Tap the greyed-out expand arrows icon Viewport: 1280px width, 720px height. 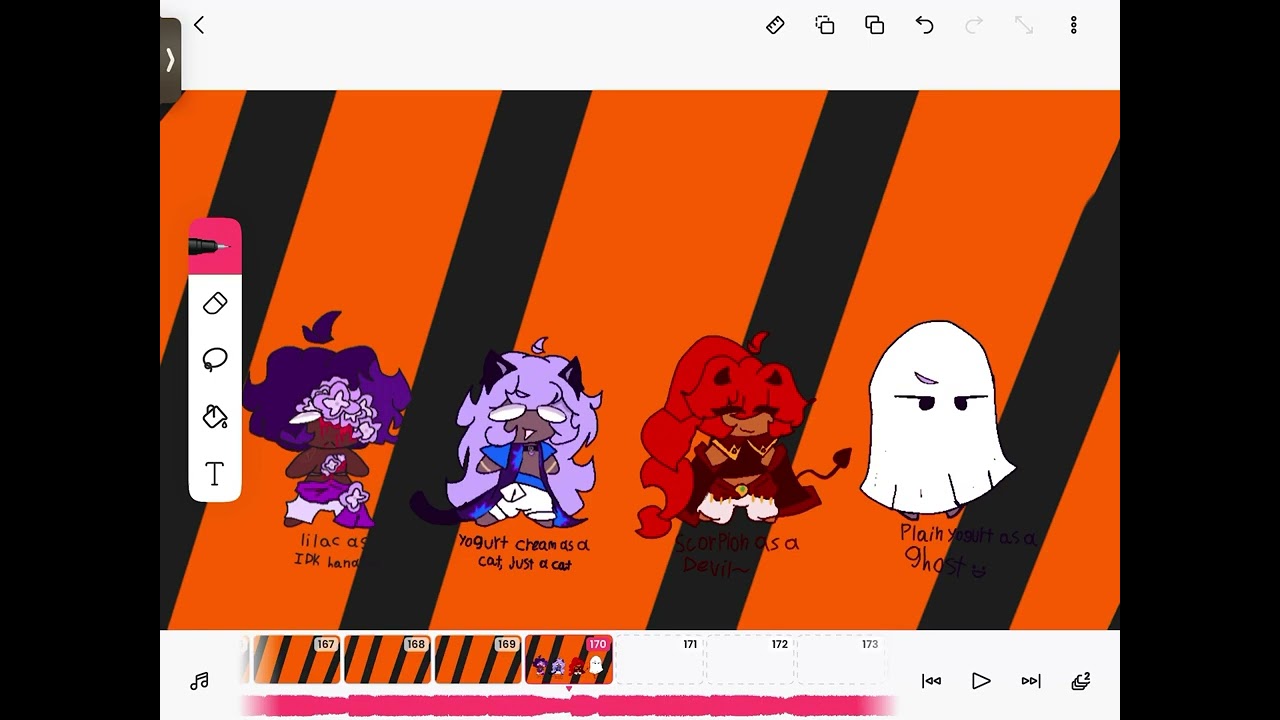(x=1024, y=25)
